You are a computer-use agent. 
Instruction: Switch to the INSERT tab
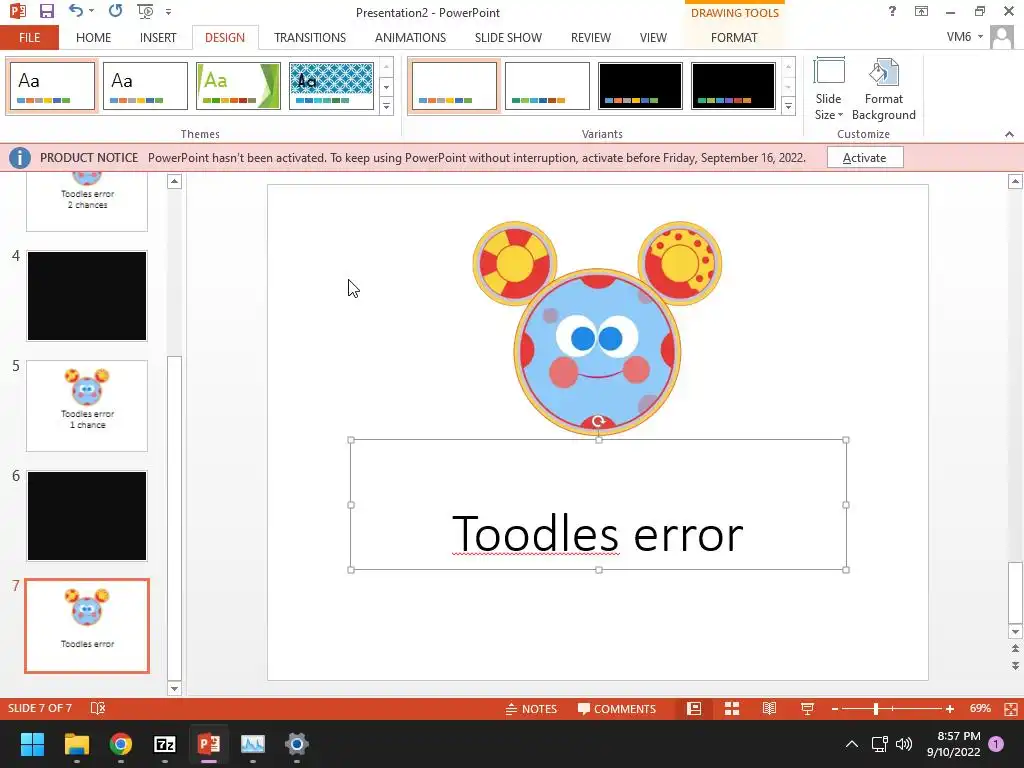coord(158,37)
